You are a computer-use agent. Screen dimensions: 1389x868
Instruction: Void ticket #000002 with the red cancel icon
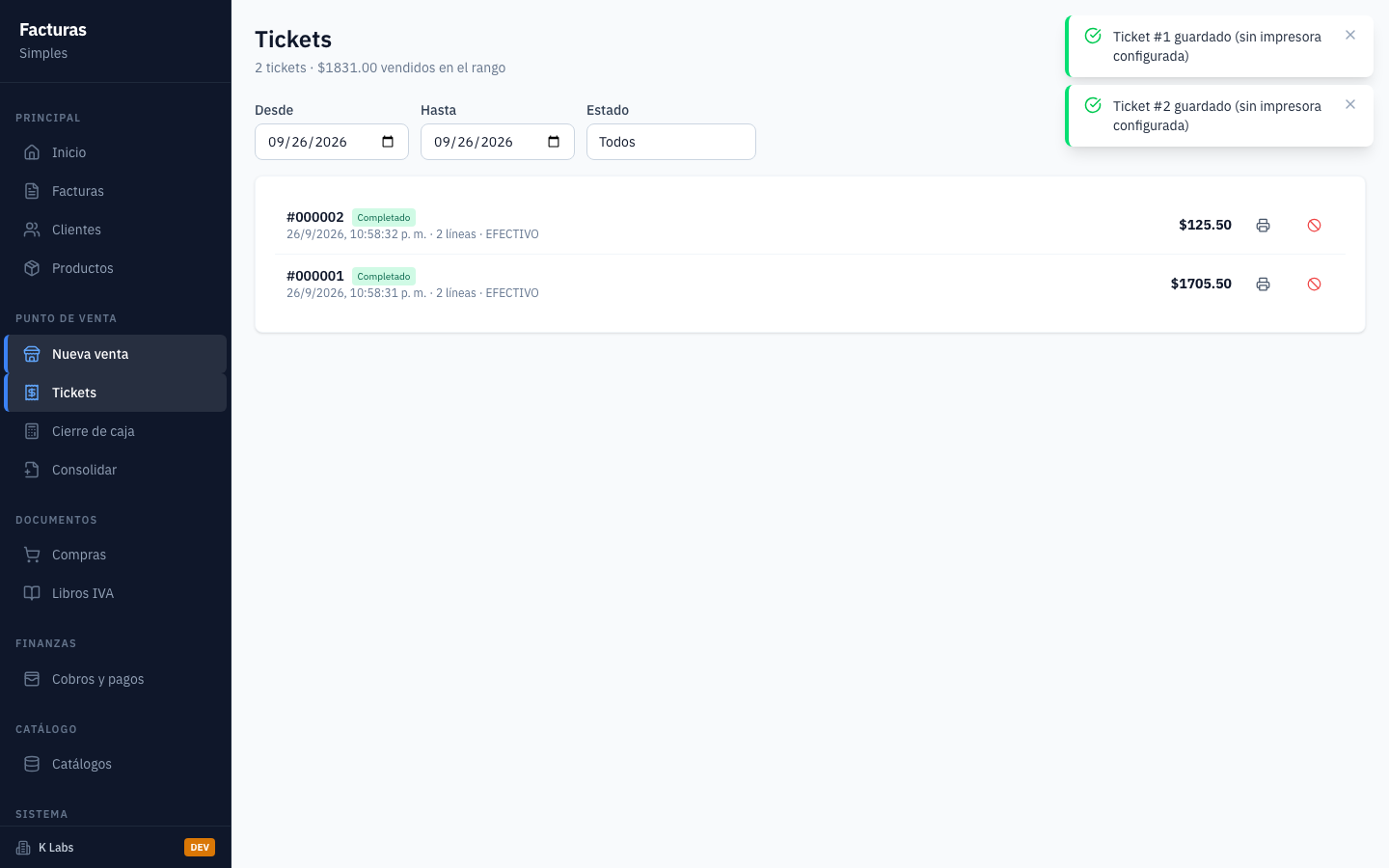pyautogui.click(x=1314, y=225)
